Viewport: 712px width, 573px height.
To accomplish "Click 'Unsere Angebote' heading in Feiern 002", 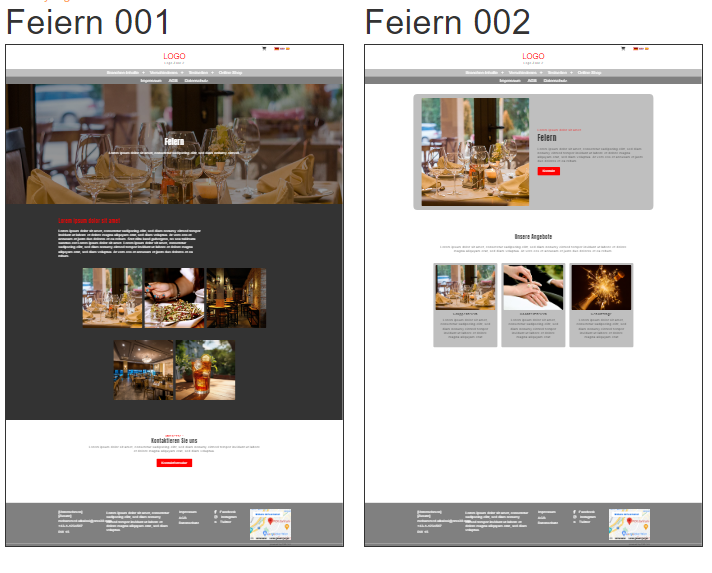I will click(x=533, y=237).
